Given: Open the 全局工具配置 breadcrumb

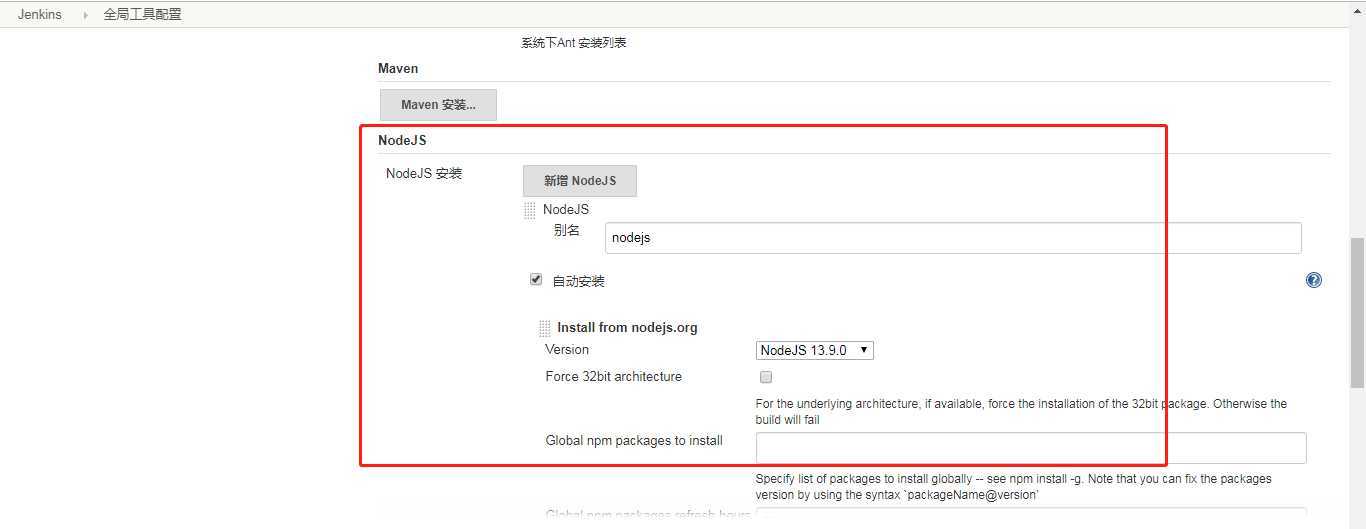Looking at the screenshot, I should 143,14.
